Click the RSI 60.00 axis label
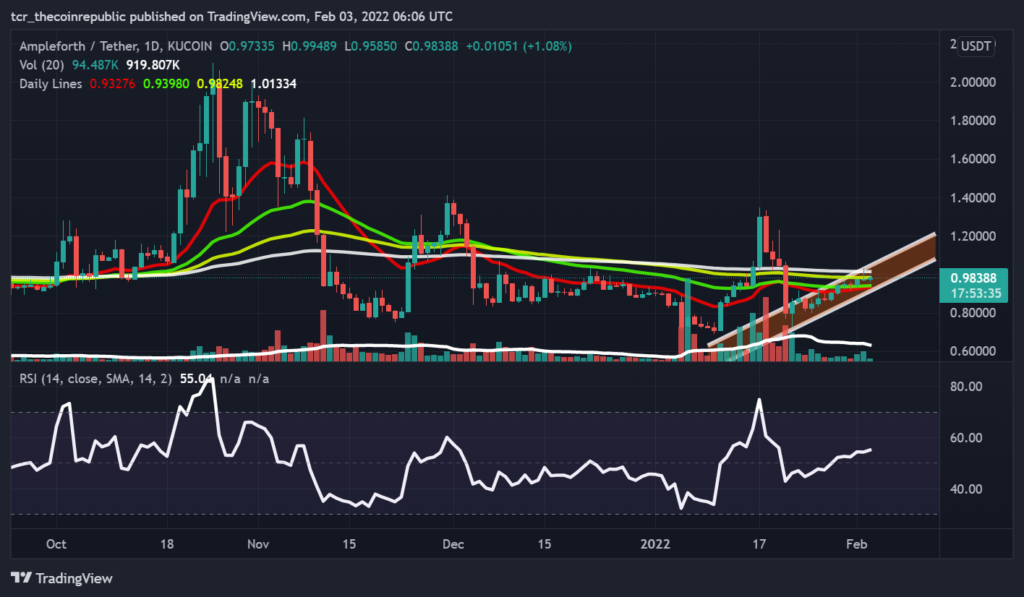The image size is (1024, 597). 966,438
